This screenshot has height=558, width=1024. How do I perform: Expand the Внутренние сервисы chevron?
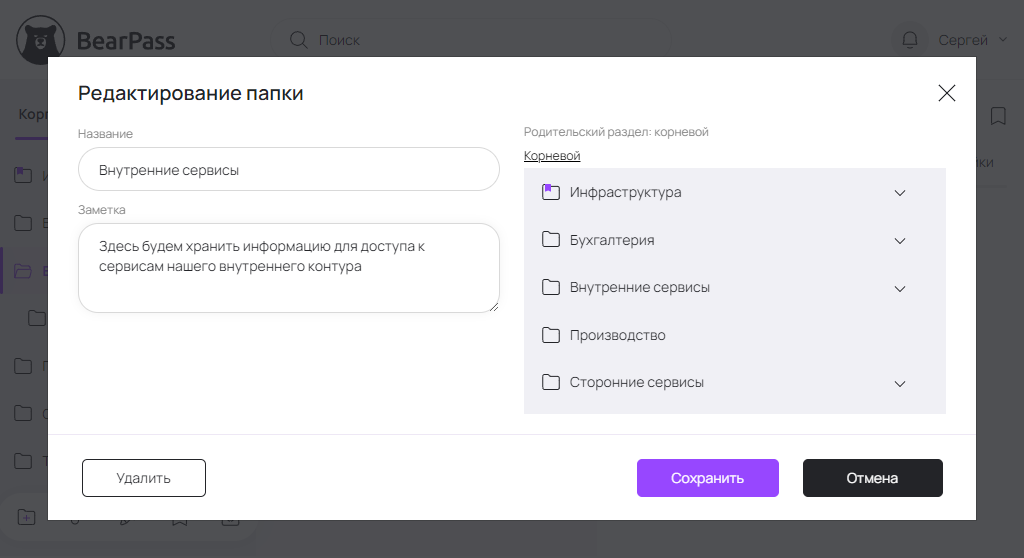pos(899,288)
